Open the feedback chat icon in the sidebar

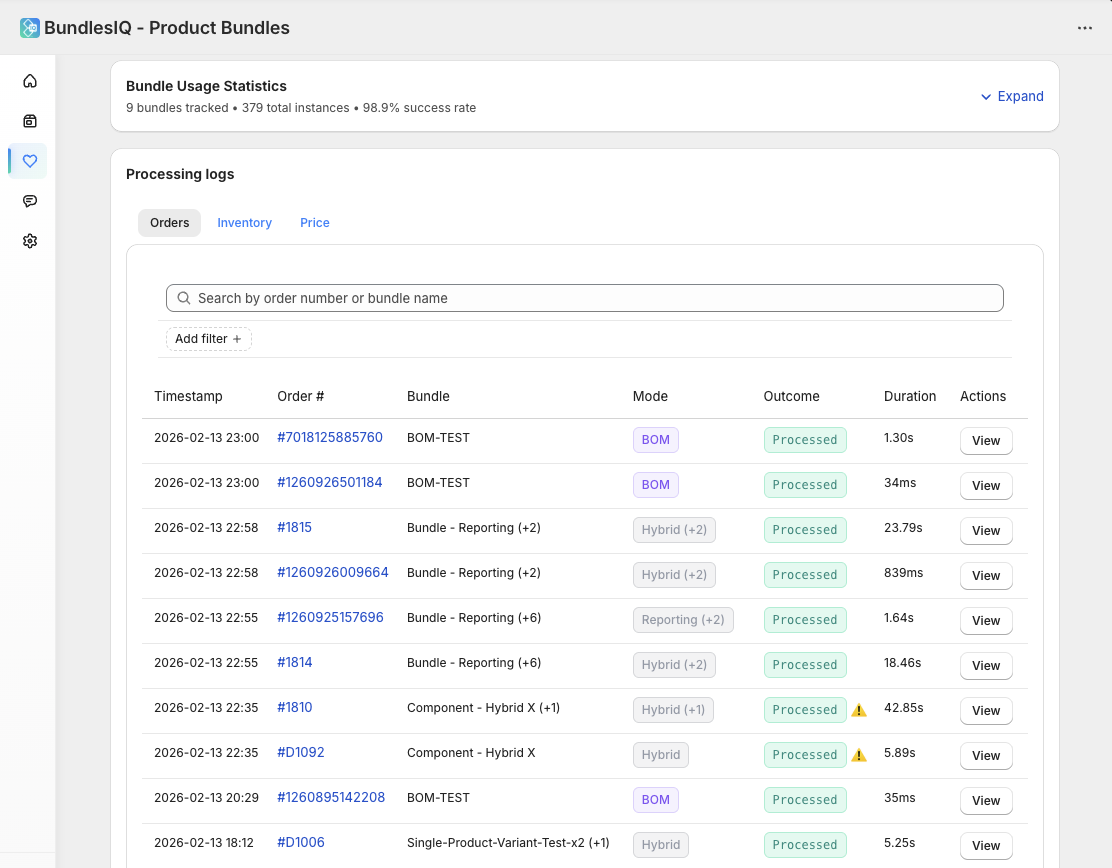[29, 200]
